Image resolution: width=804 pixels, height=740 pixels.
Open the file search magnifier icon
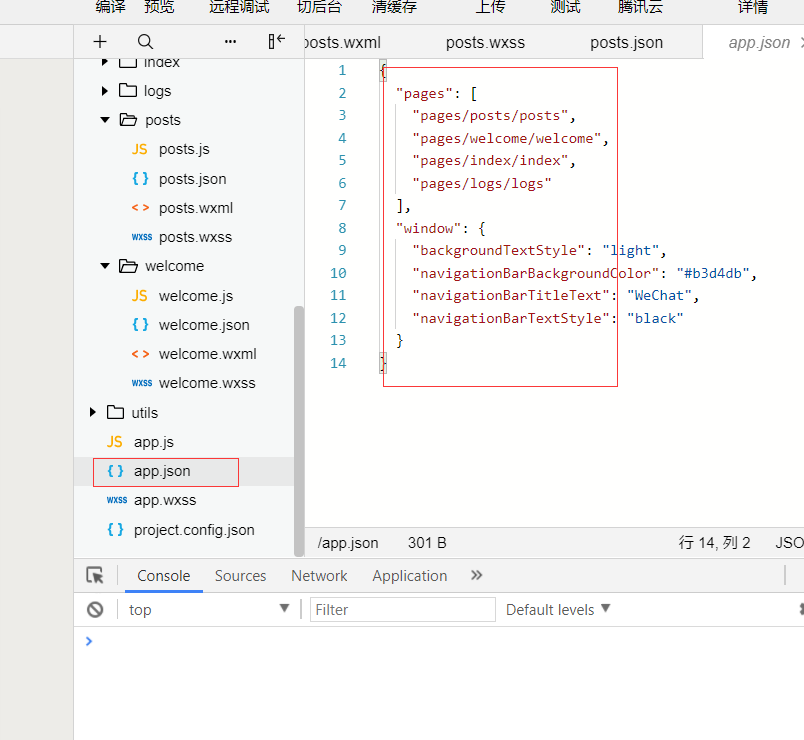coord(145,41)
